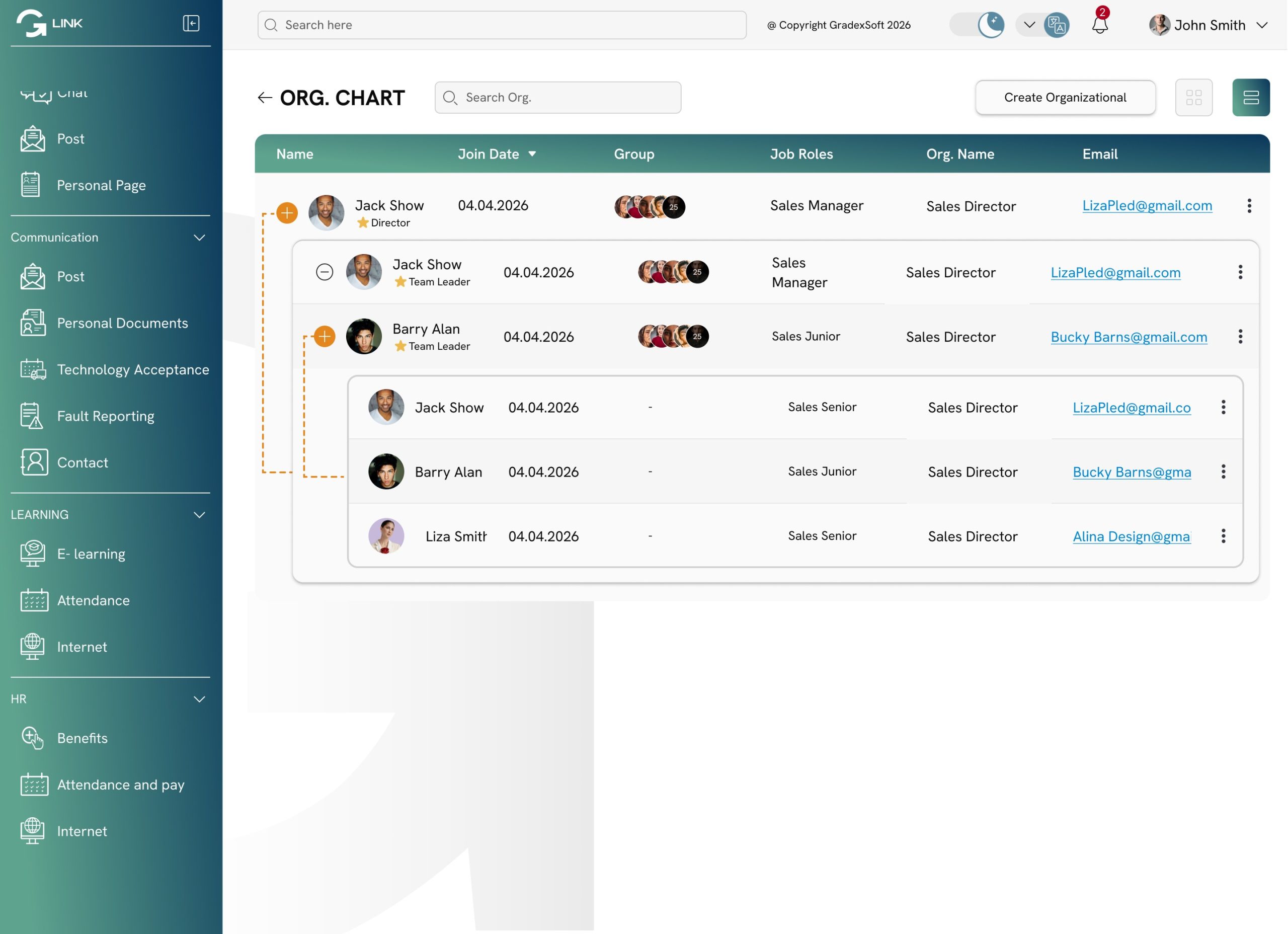Focus the Search Org. field
Viewport: 1288px width, 934px height.
557,98
